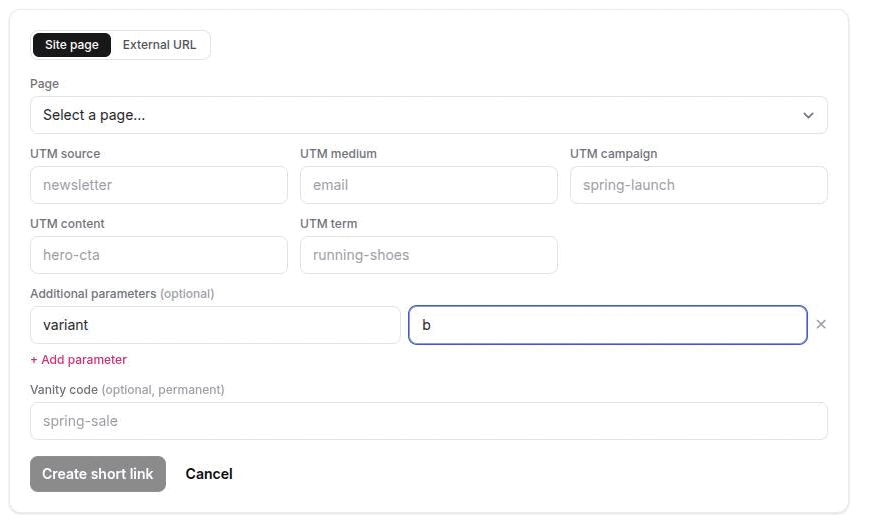The height and width of the screenshot is (530, 880).
Task: Click the parameter value field containing b
Action: (608, 325)
